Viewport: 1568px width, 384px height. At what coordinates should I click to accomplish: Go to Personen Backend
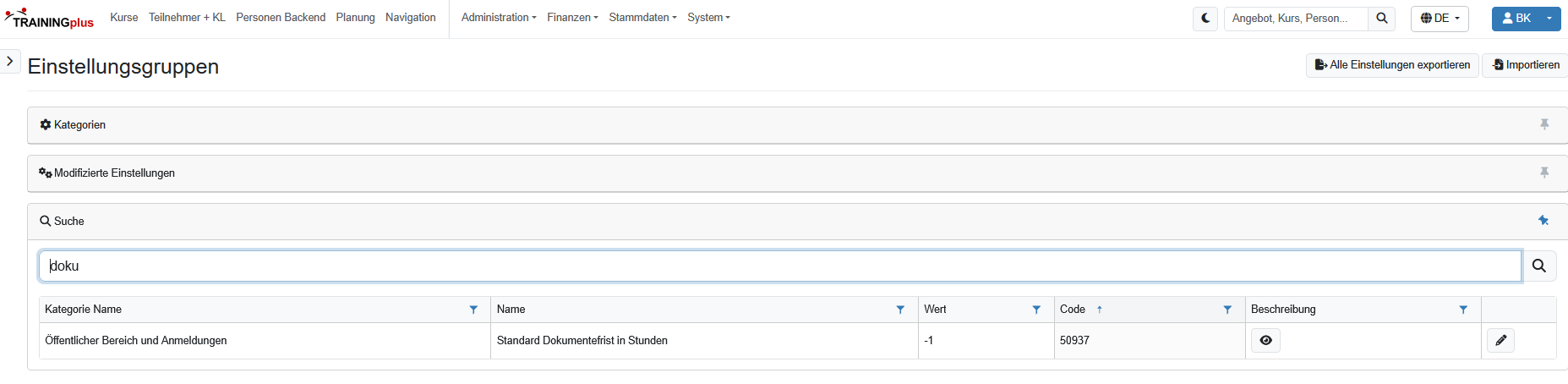[x=281, y=18]
